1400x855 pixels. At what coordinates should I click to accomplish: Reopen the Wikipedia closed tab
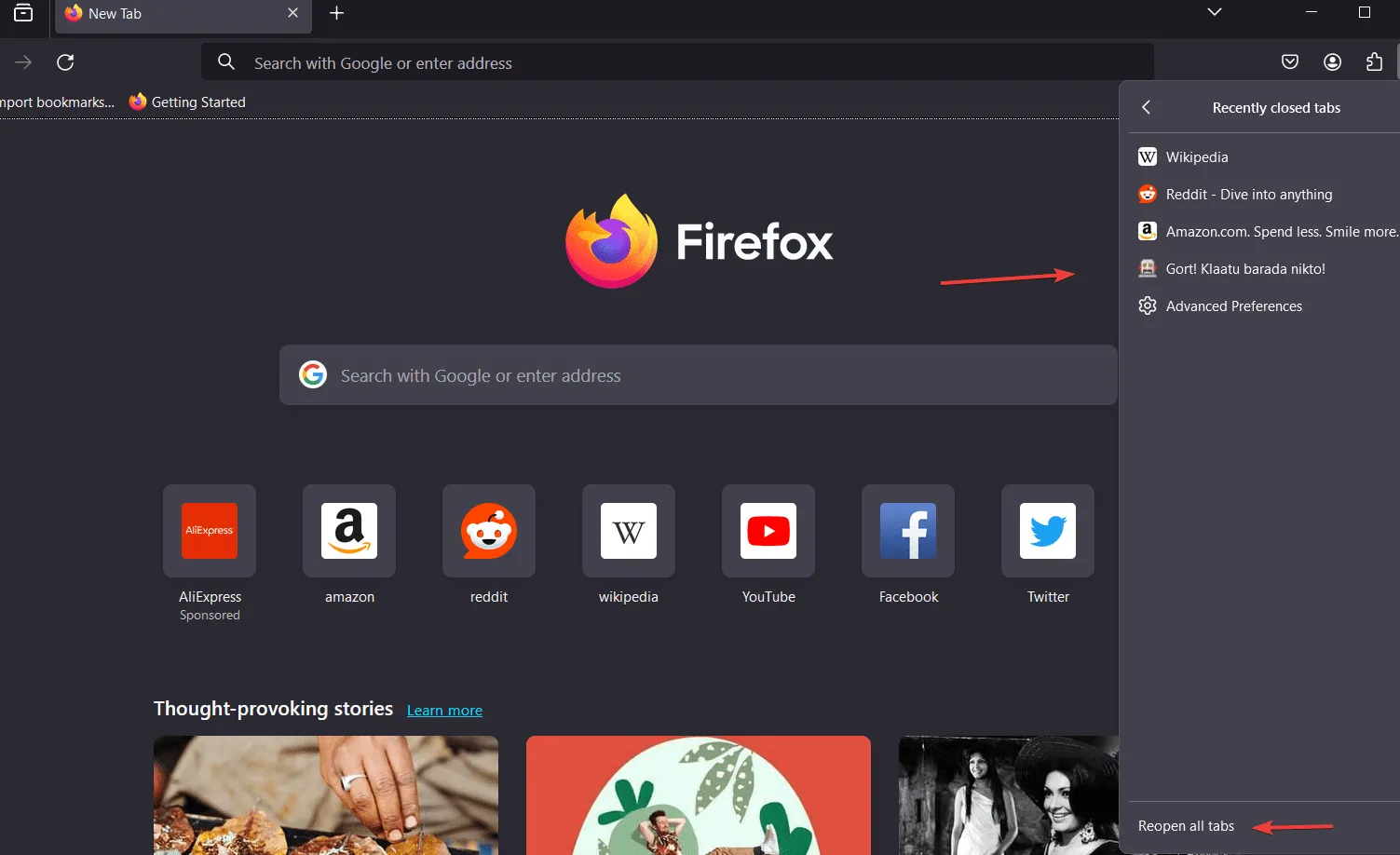pyautogui.click(x=1263, y=156)
